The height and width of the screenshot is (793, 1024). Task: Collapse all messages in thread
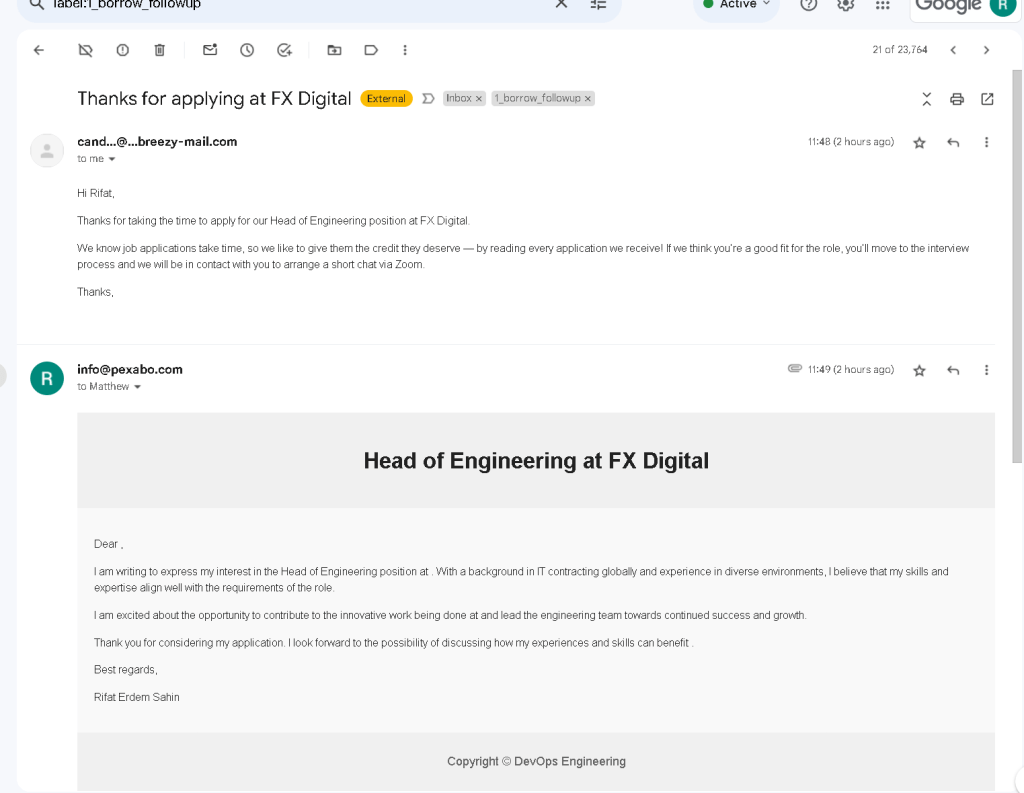(927, 99)
